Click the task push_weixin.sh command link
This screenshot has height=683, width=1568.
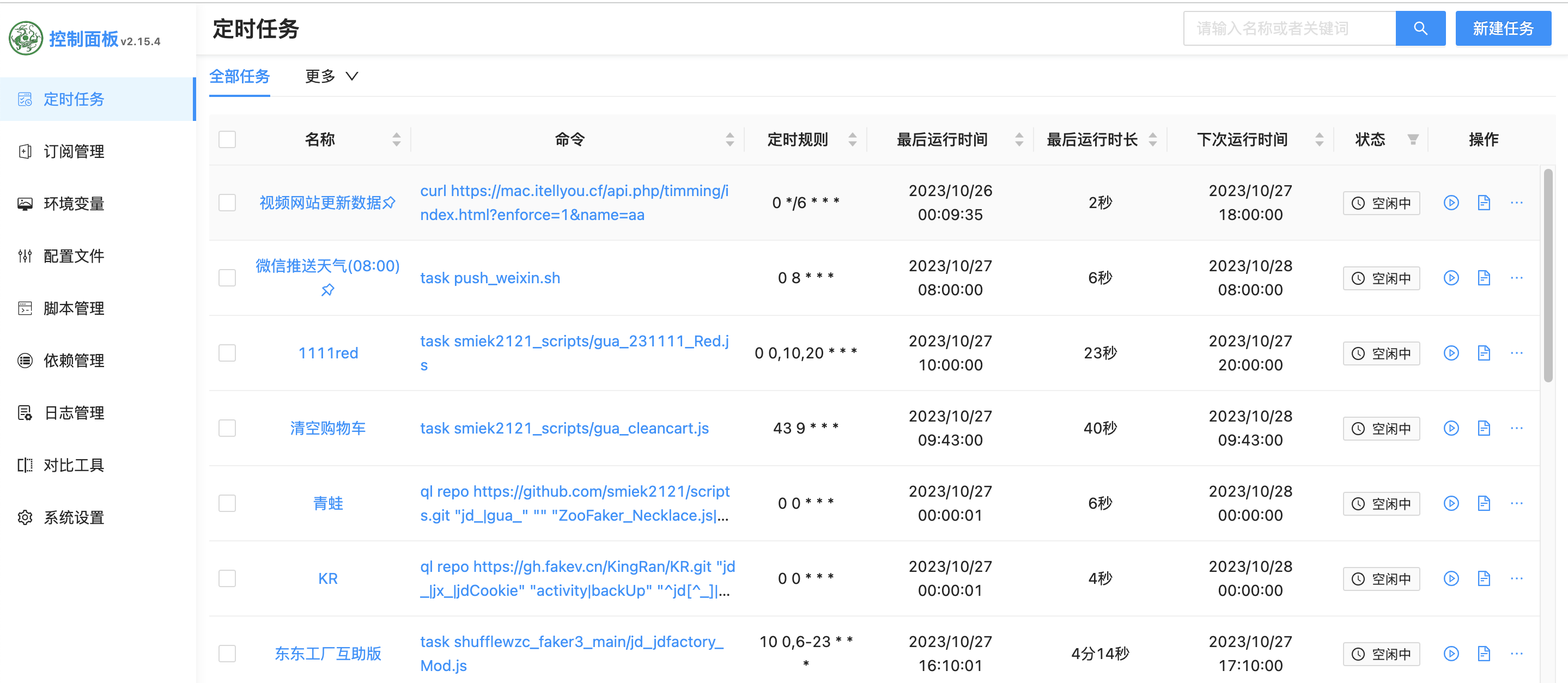coord(490,278)
